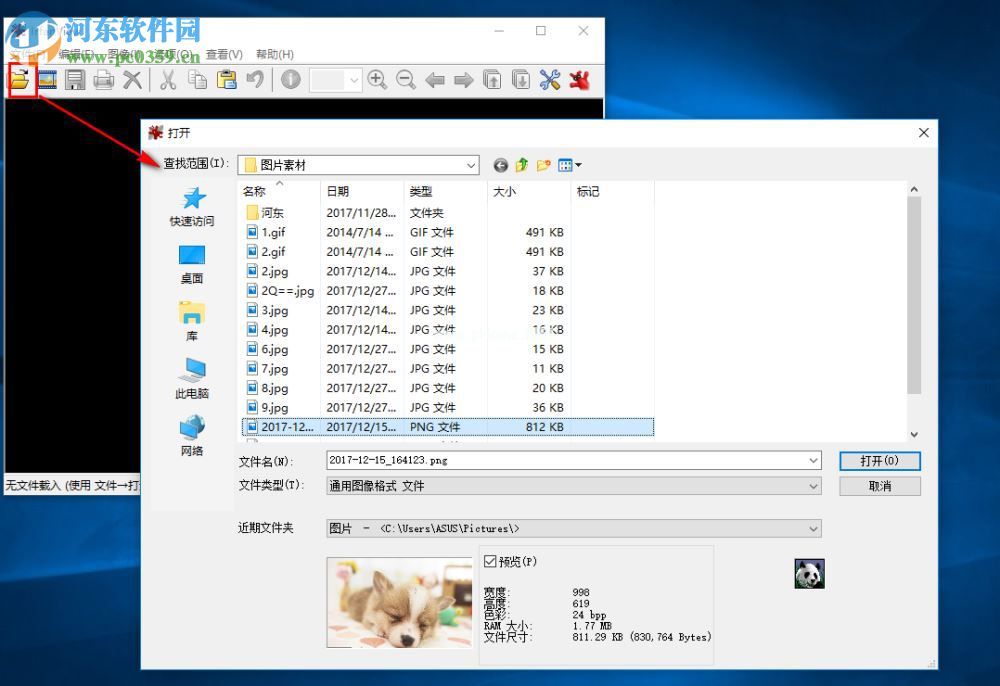Click the Zoom in magnifier icon

377,80
